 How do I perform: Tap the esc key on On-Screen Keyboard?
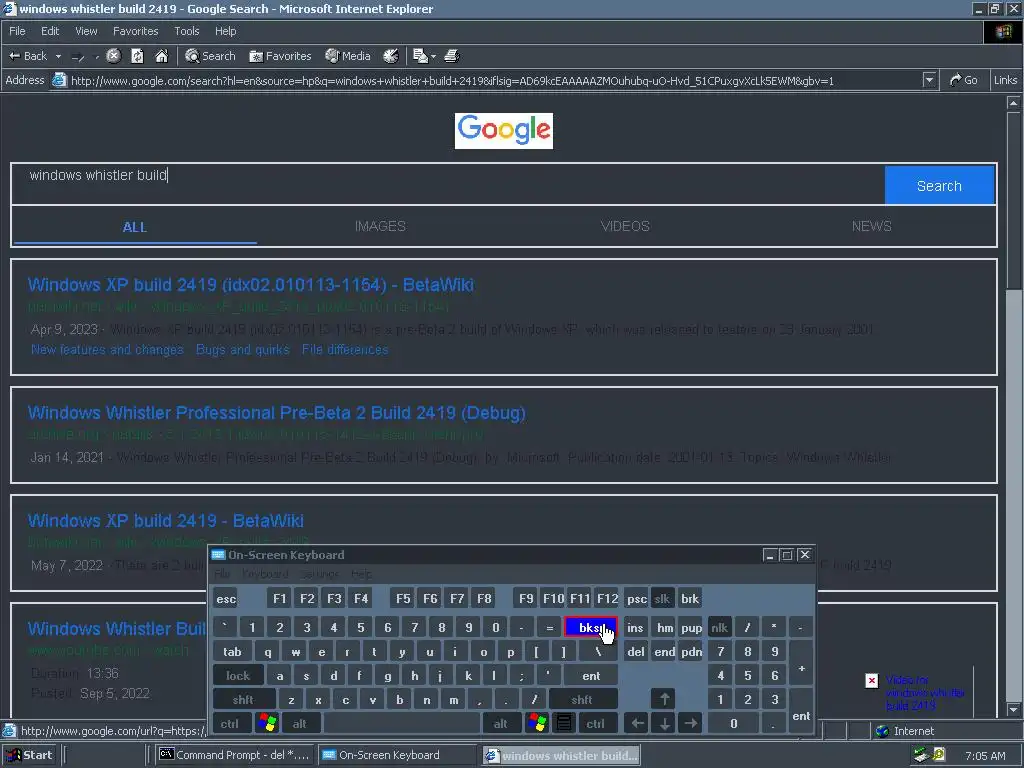click(226, 599)
